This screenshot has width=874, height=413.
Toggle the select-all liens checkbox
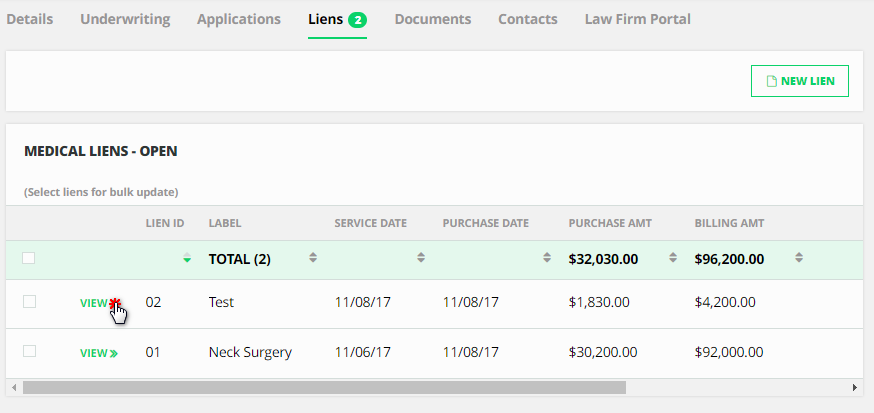[x=29, y=258]
